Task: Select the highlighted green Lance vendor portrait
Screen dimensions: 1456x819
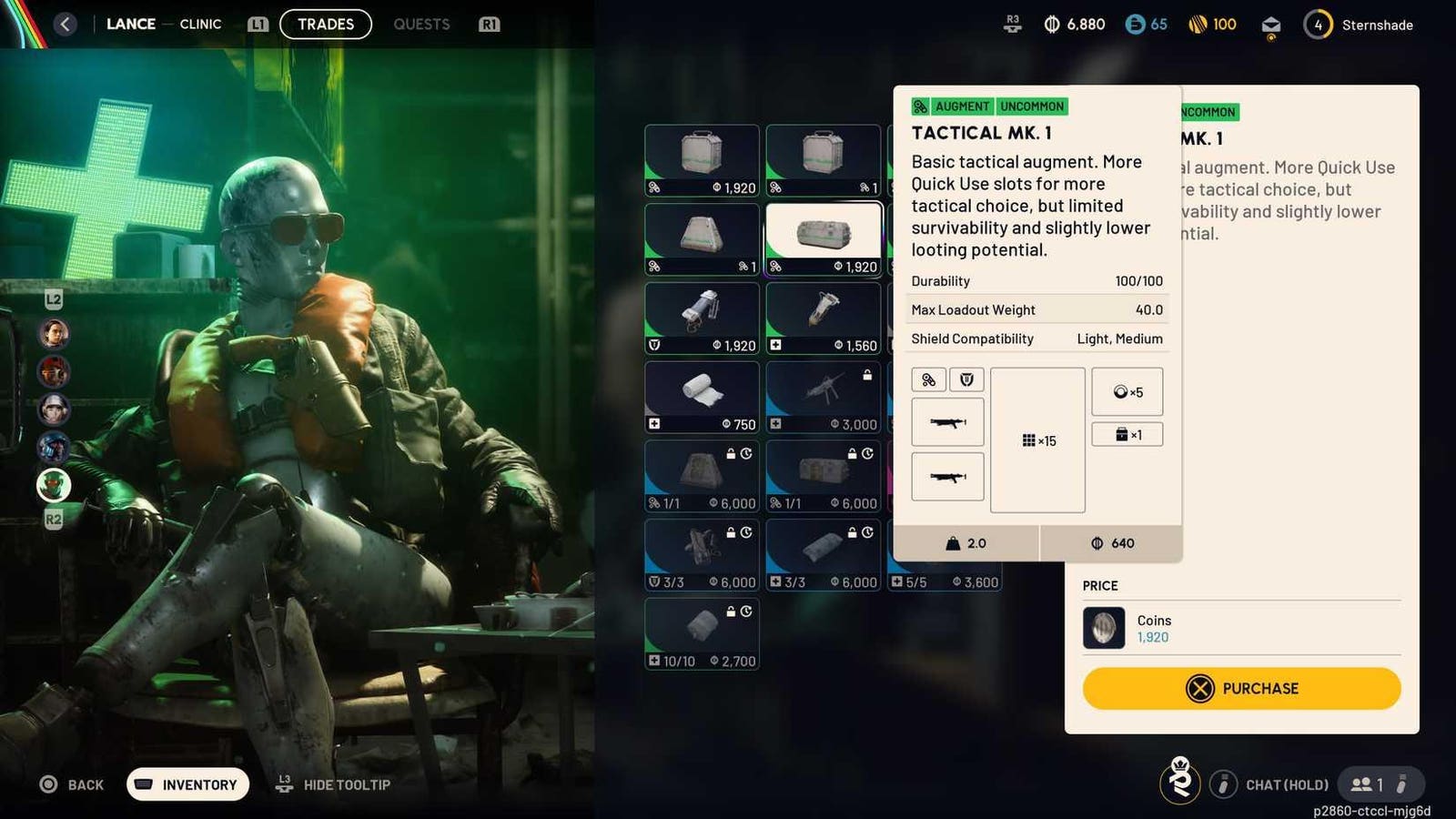Action: [54, 485]
